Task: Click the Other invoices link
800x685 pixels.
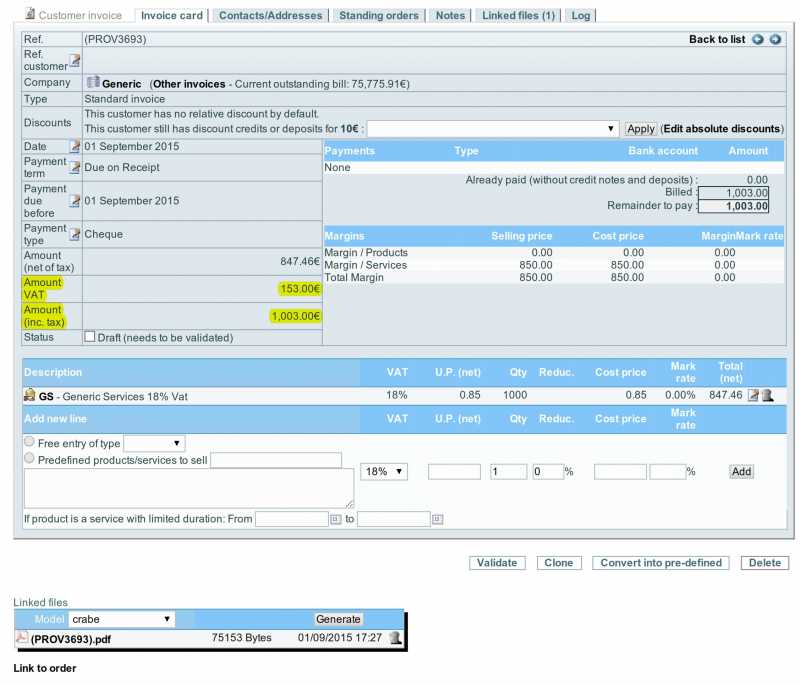Action: (189, 84)
